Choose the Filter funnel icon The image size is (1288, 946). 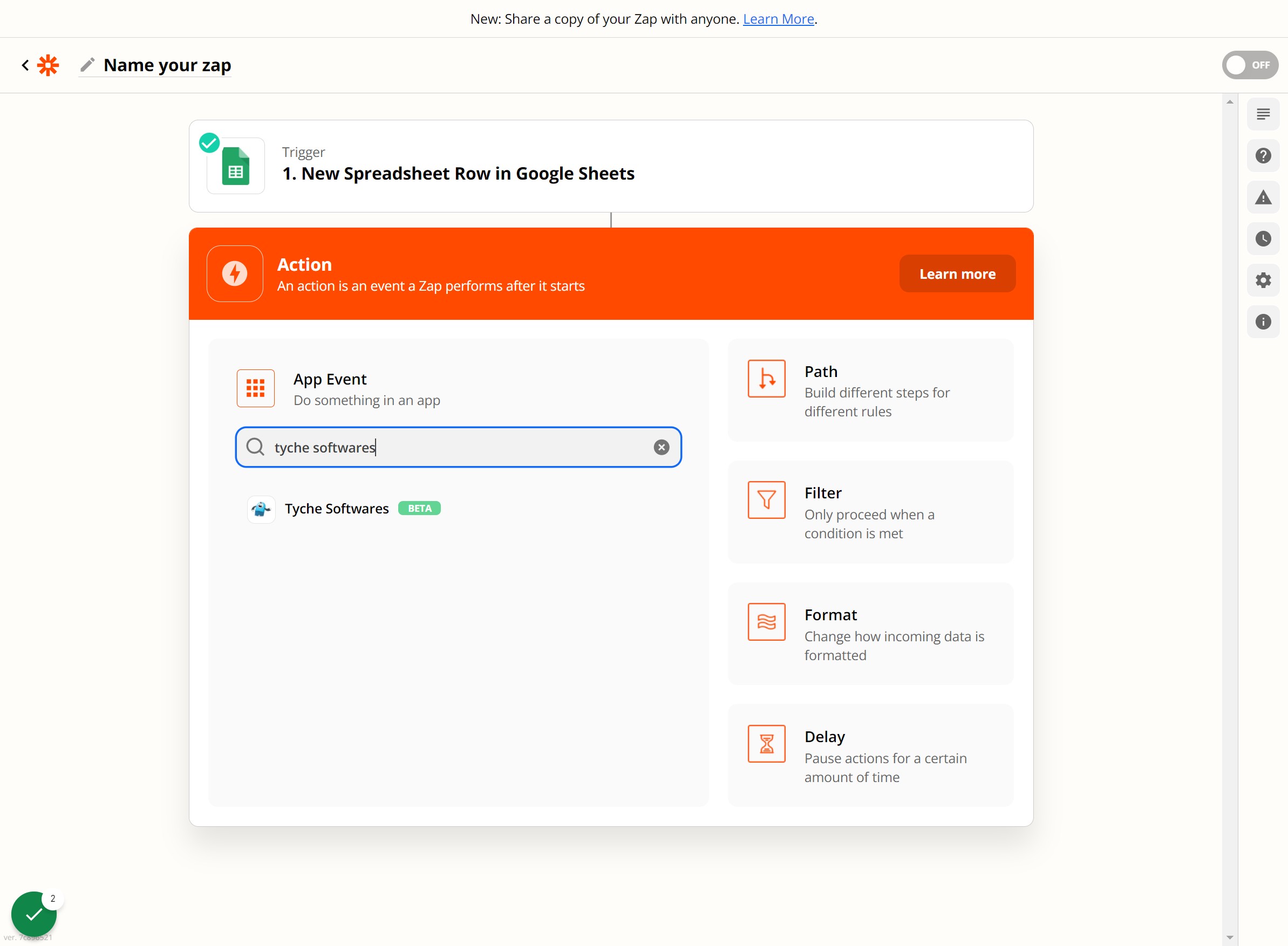(766, 500)
